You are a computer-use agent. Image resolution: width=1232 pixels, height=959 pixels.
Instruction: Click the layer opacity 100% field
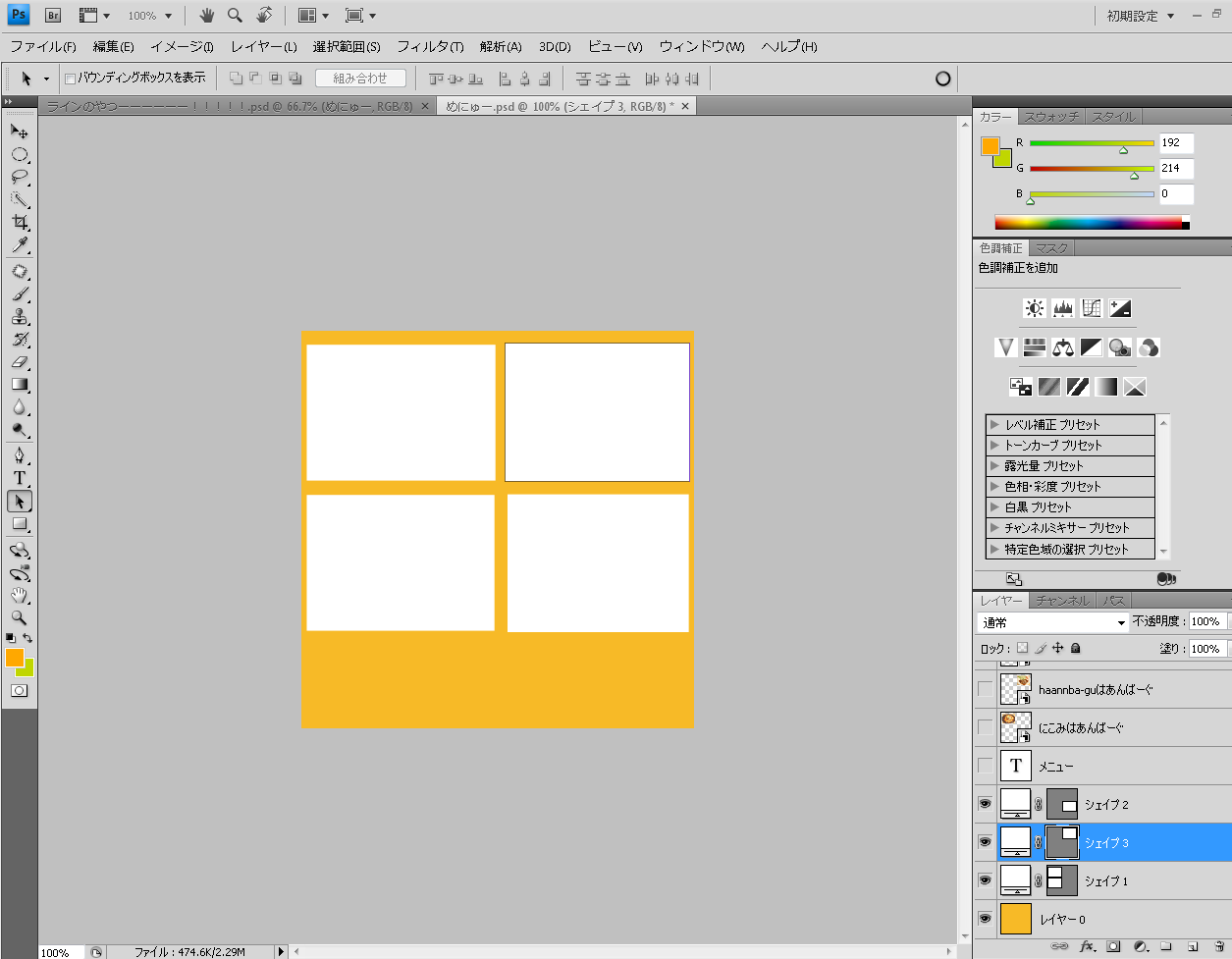pyautogui.click(x=1205, y=621)
